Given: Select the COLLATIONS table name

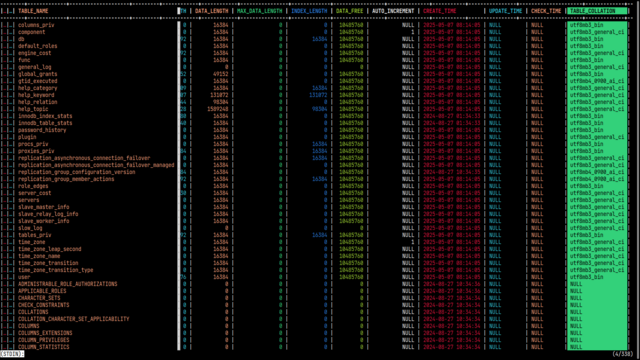Looking at the screenshot, I should click(33, 312).
